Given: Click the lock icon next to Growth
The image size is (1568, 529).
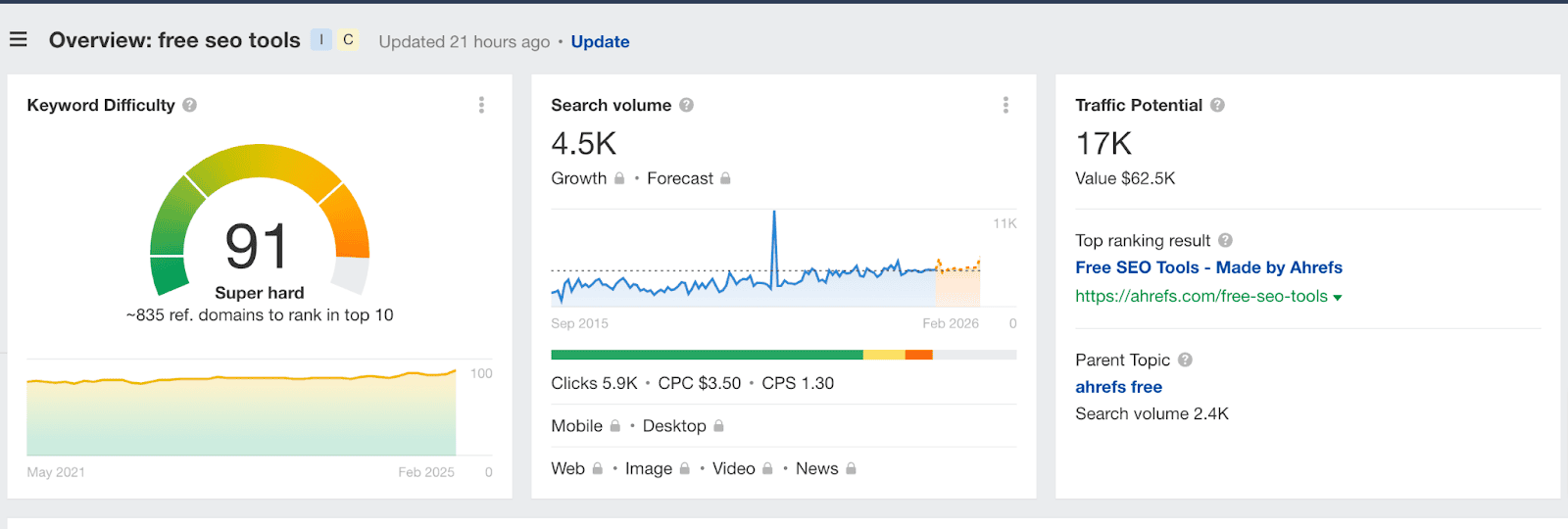Looking at the screenshot, I should 619,178.
